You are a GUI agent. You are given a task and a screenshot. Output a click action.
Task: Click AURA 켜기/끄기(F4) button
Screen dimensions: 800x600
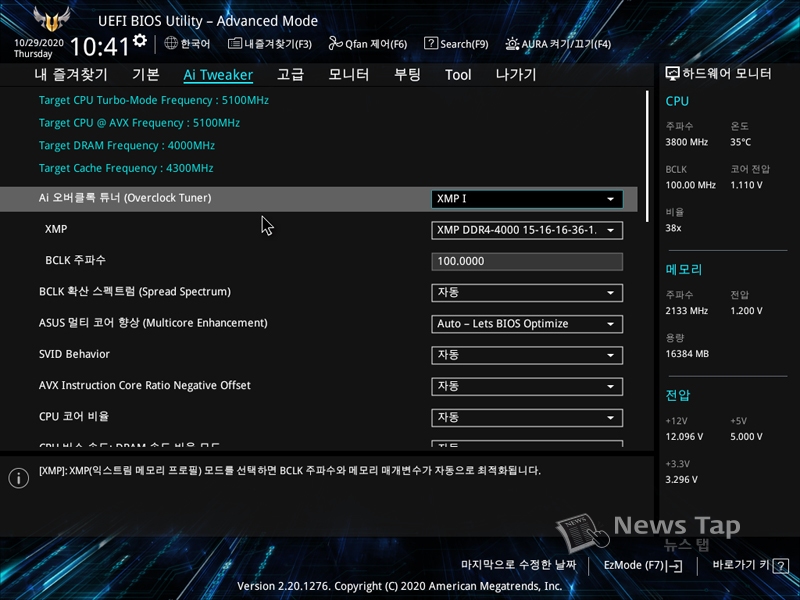[558, 44]
